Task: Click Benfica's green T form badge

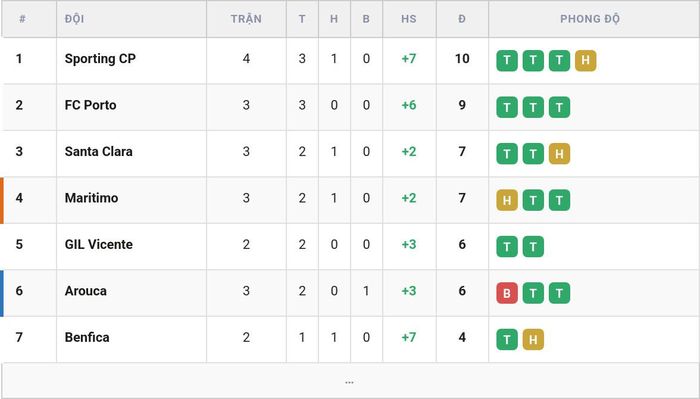Action: coord(507,339)
